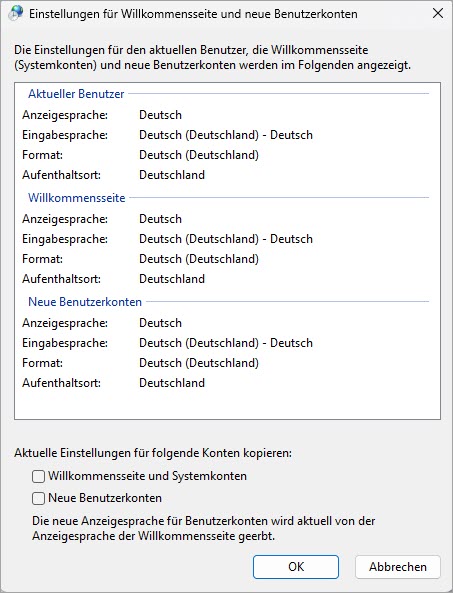Close the Einstellungen dialog with the X
Image resolution: width=453 pixels, height=593 pixels.
pyautogui.click(x=437, y=13)
